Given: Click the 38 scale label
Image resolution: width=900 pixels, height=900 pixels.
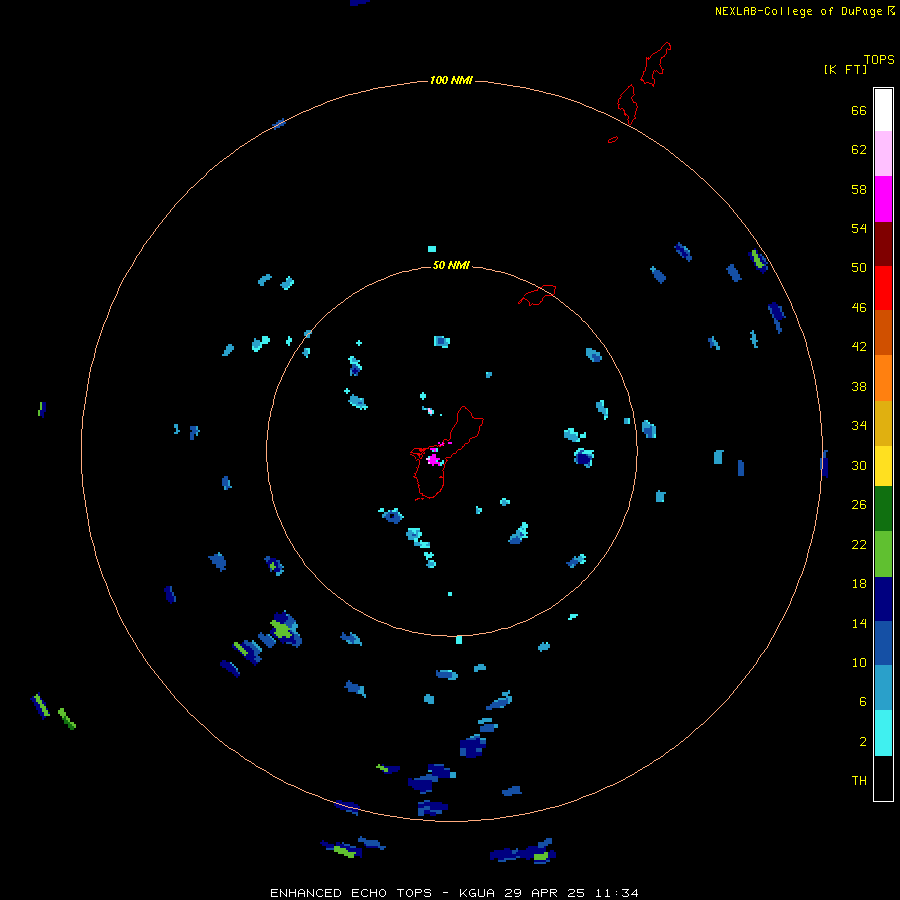Looking at the screenshot, I should pyautogui.click(x=859, y=386).
